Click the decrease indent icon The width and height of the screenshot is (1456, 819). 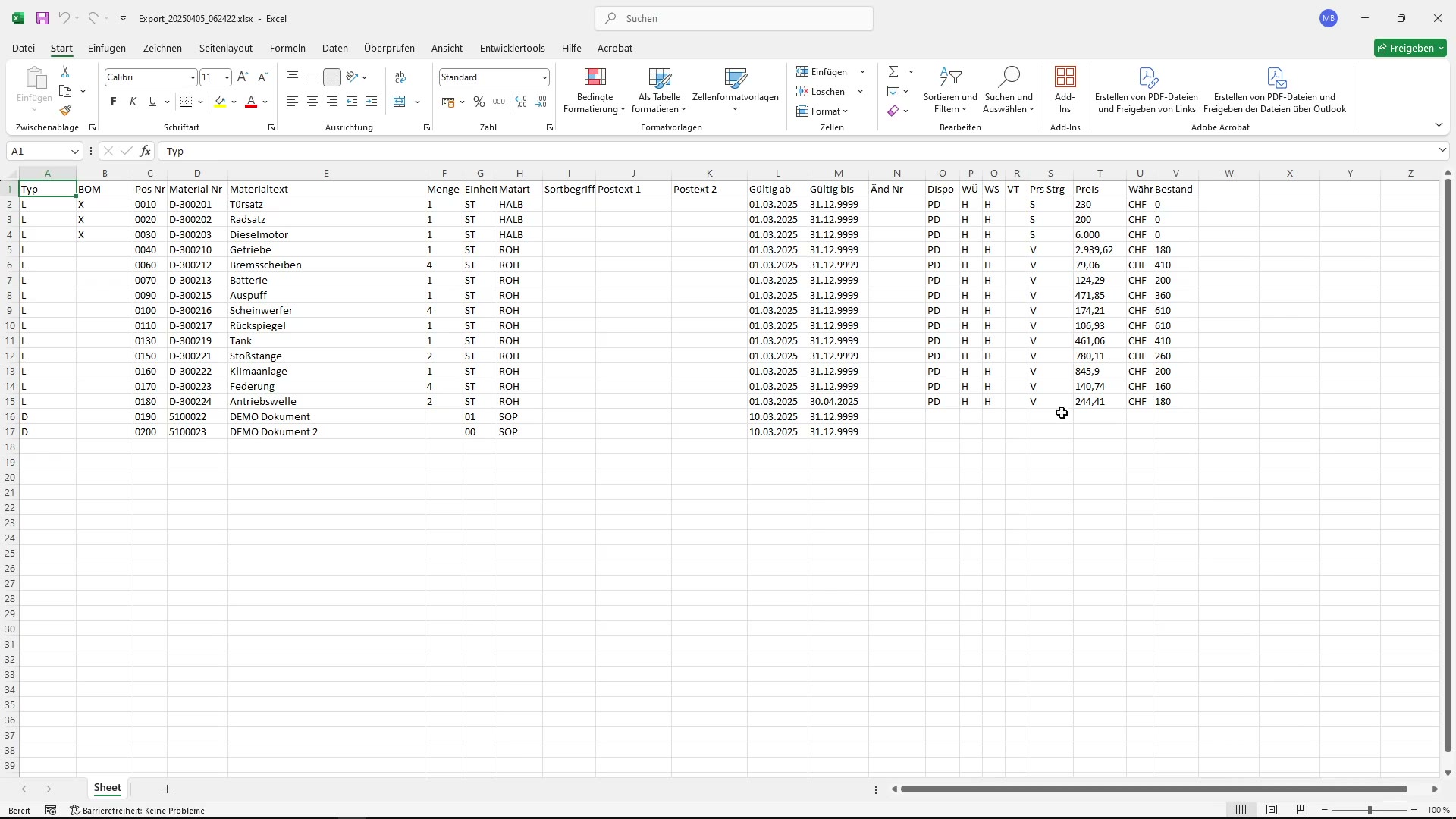tap(352, 102)
